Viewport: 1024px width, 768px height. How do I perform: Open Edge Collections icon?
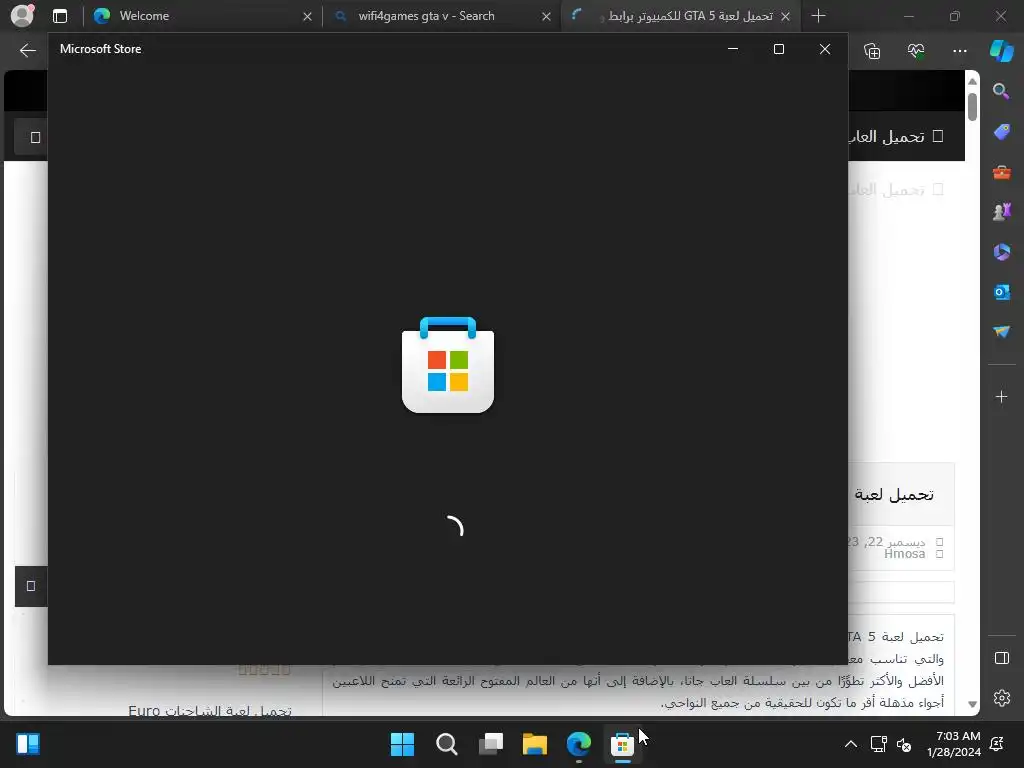[x=872, y=50]
